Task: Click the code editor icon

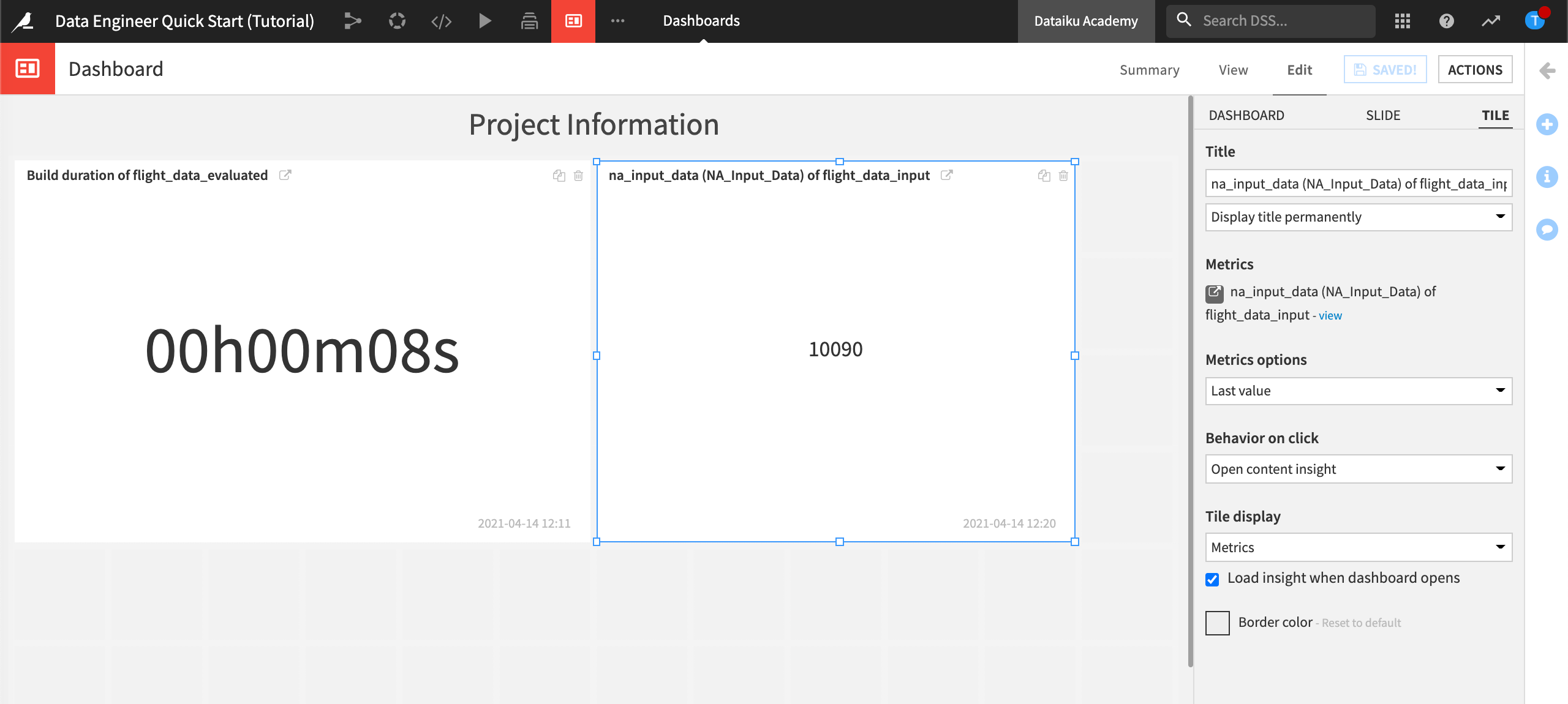Action: click(x=442, y=21)
